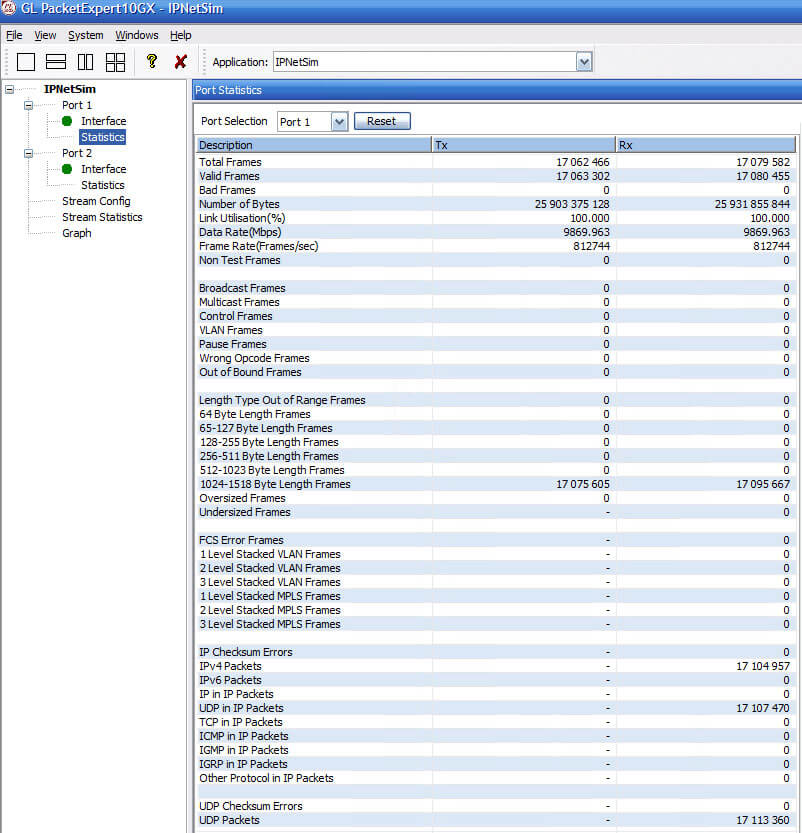Click the Frame Rate(Frames/sec) row label
Image resolution: width=802 pixels, height=833 pixels.
tap(259, 246)
